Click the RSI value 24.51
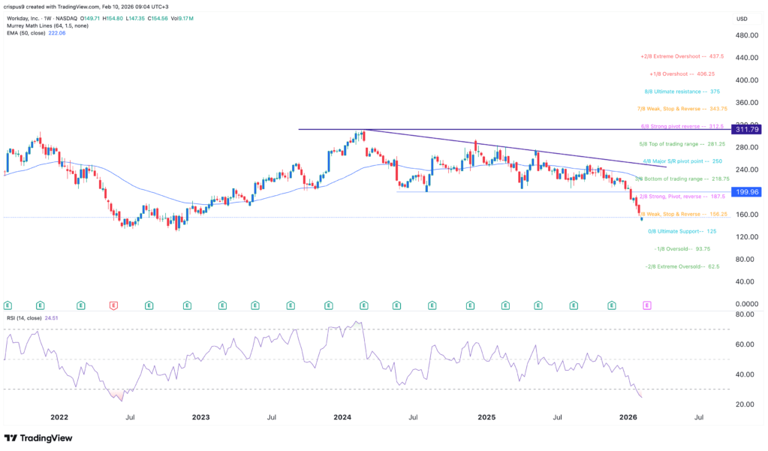Screen dimensions: 768x451 point(51,318)
